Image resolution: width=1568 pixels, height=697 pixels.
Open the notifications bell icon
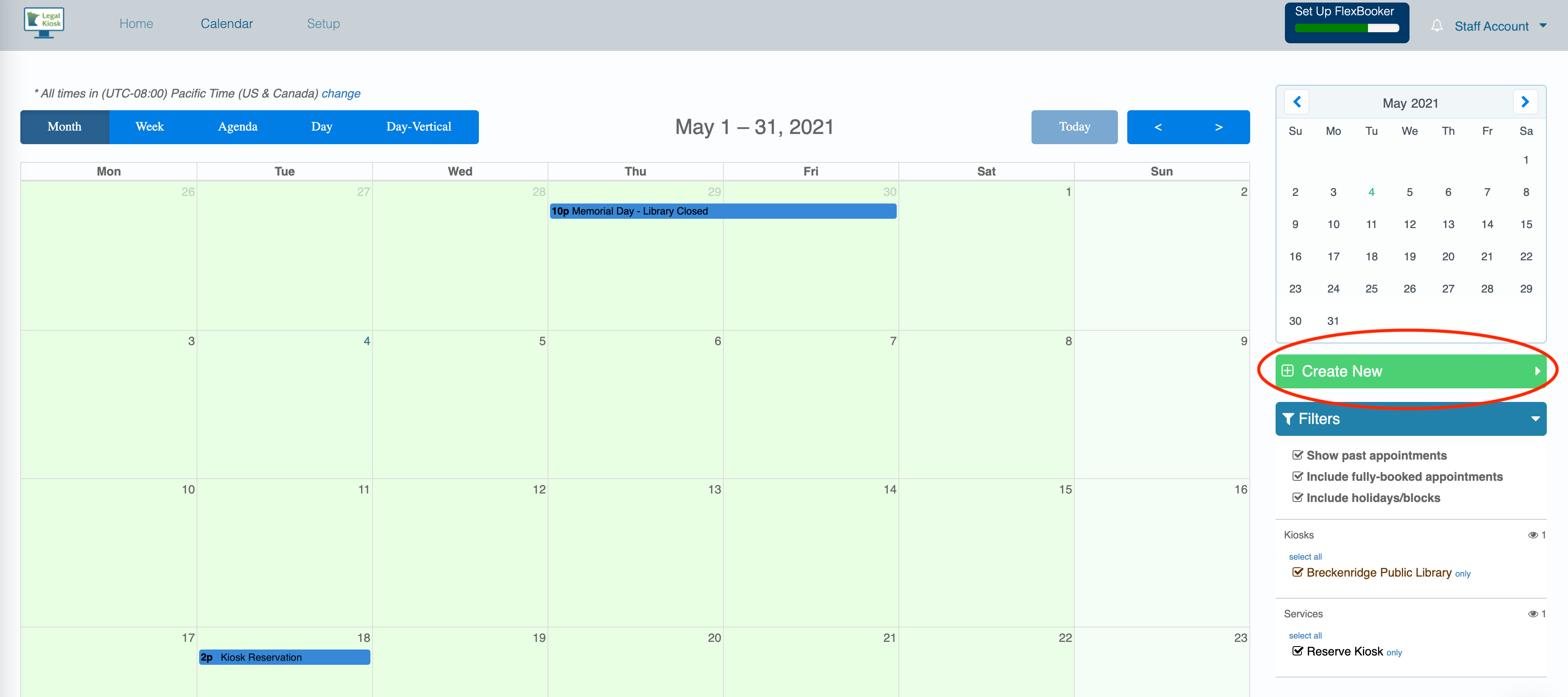tap(1437, 25)
